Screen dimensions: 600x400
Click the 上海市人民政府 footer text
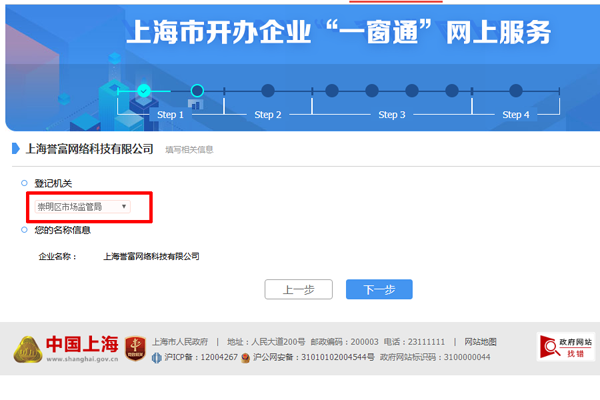pyautogui.click(x=180, y=342)
